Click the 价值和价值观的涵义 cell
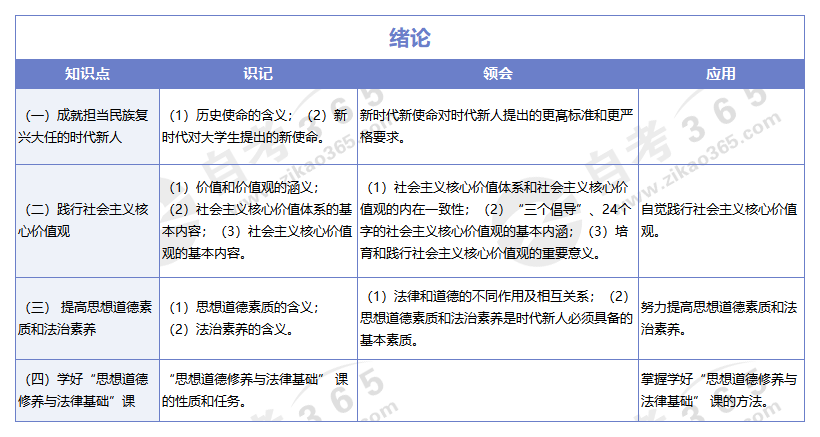The height and width of the screenshot is (437, 820). 257,220
